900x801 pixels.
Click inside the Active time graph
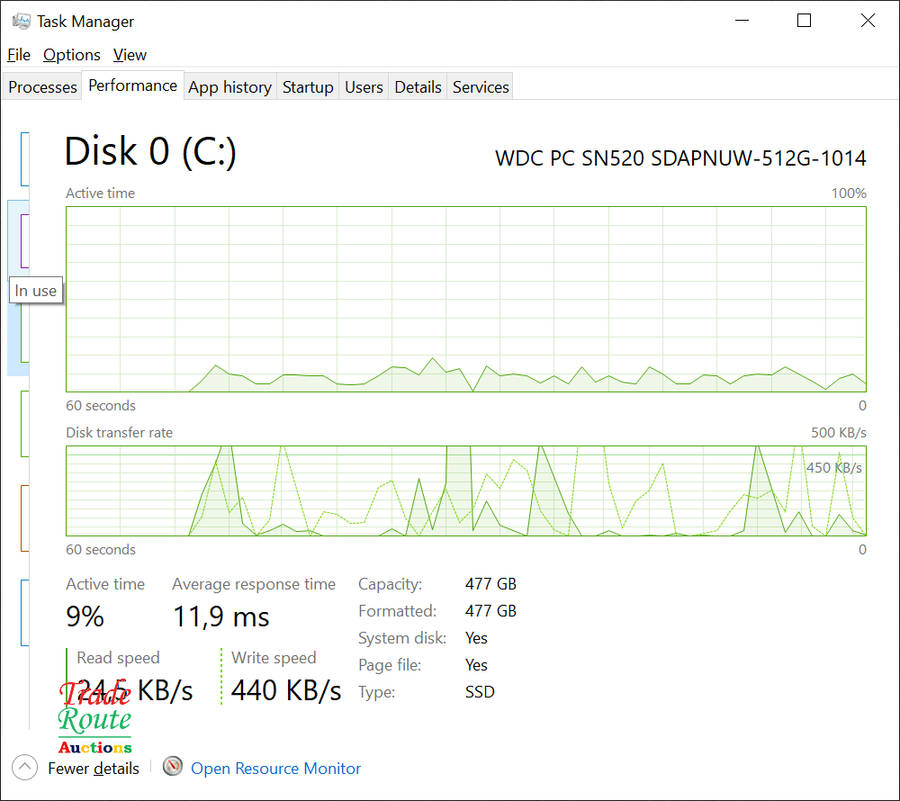[466, 299]
